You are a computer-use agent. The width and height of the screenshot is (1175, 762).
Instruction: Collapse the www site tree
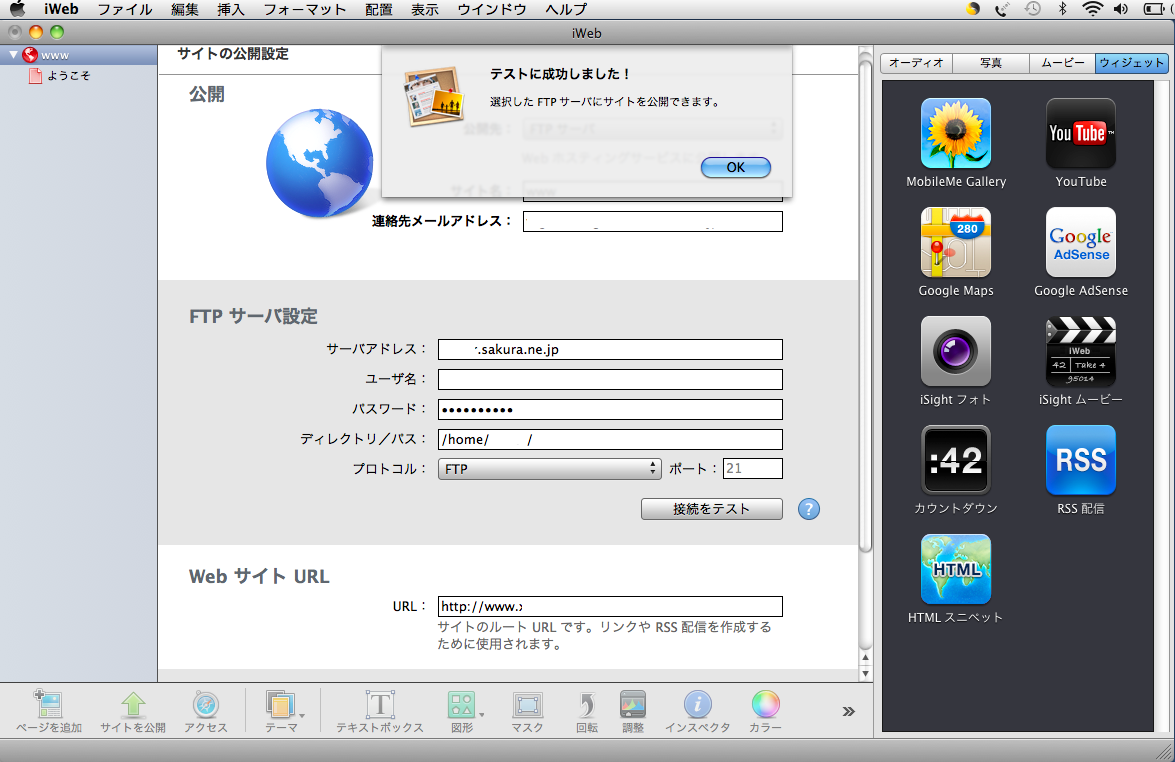pyautogui.click(x=13, y=55)
